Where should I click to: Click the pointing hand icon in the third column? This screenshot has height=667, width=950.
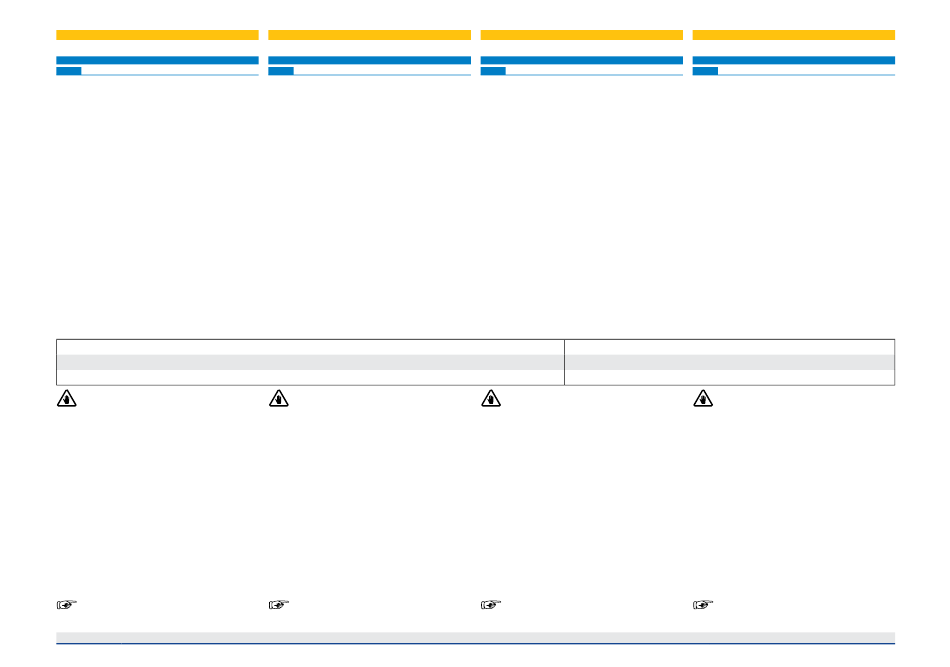pyautogui.click(x=490, y=605)
